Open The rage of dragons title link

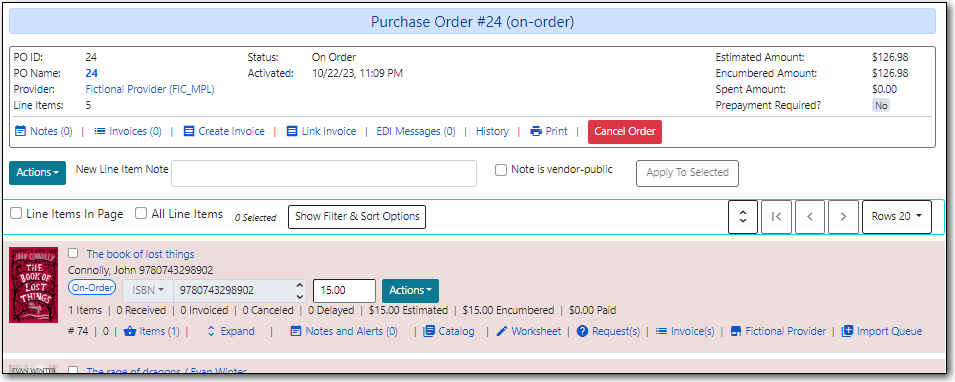tap(166, 370)
